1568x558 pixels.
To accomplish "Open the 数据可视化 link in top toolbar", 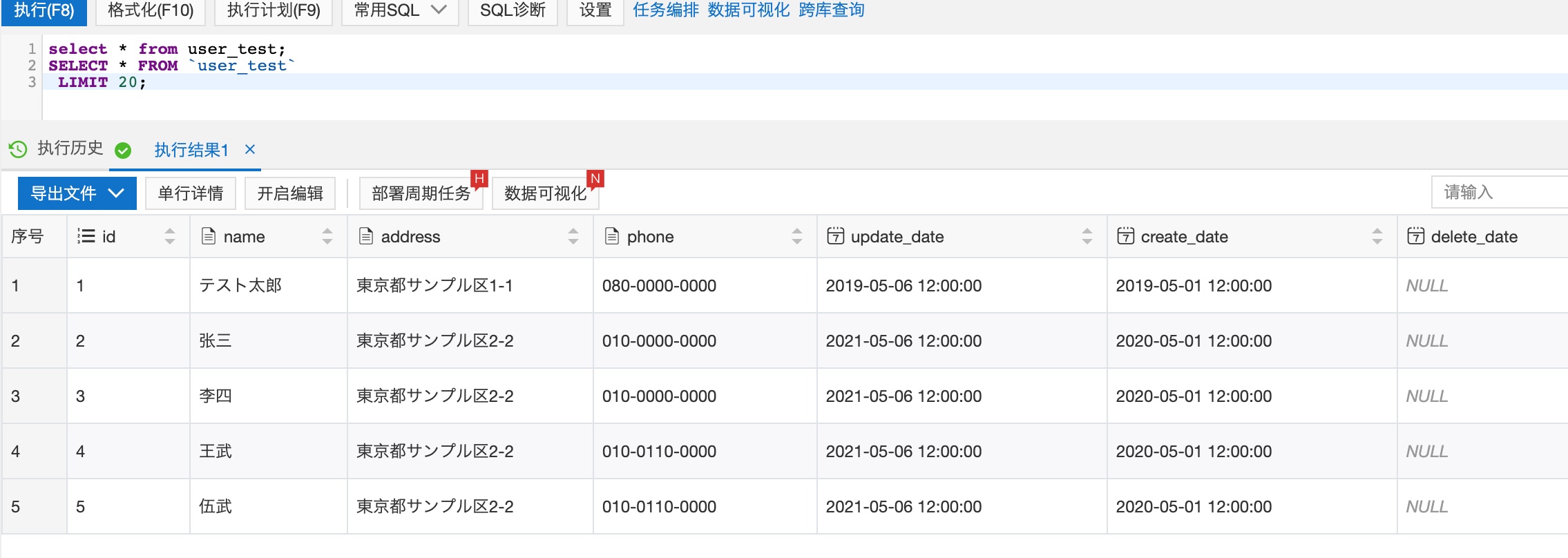I will point(749,10).
